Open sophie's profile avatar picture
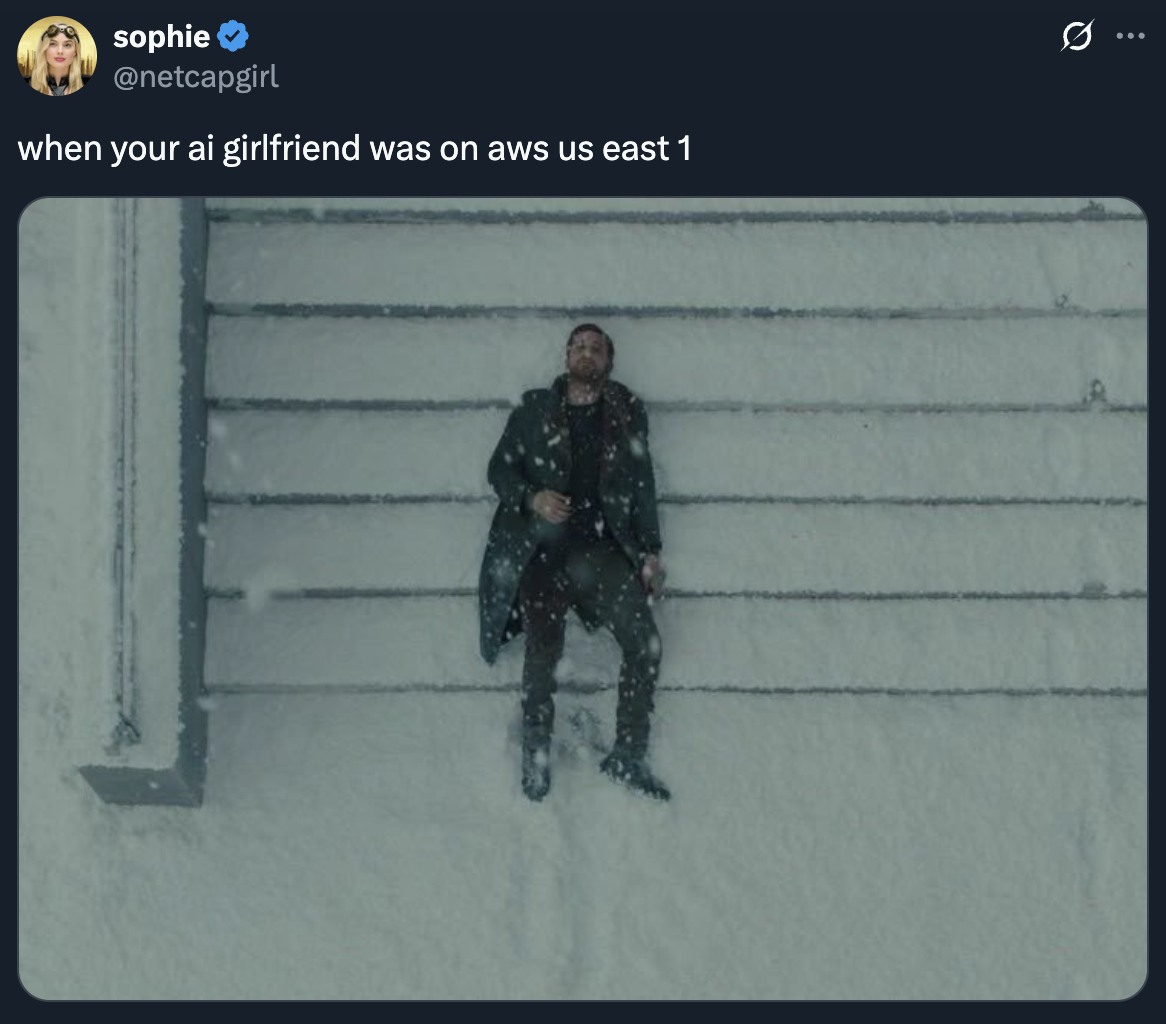The height and width of the screenshot is (1024, 1166). pos(57,56)
